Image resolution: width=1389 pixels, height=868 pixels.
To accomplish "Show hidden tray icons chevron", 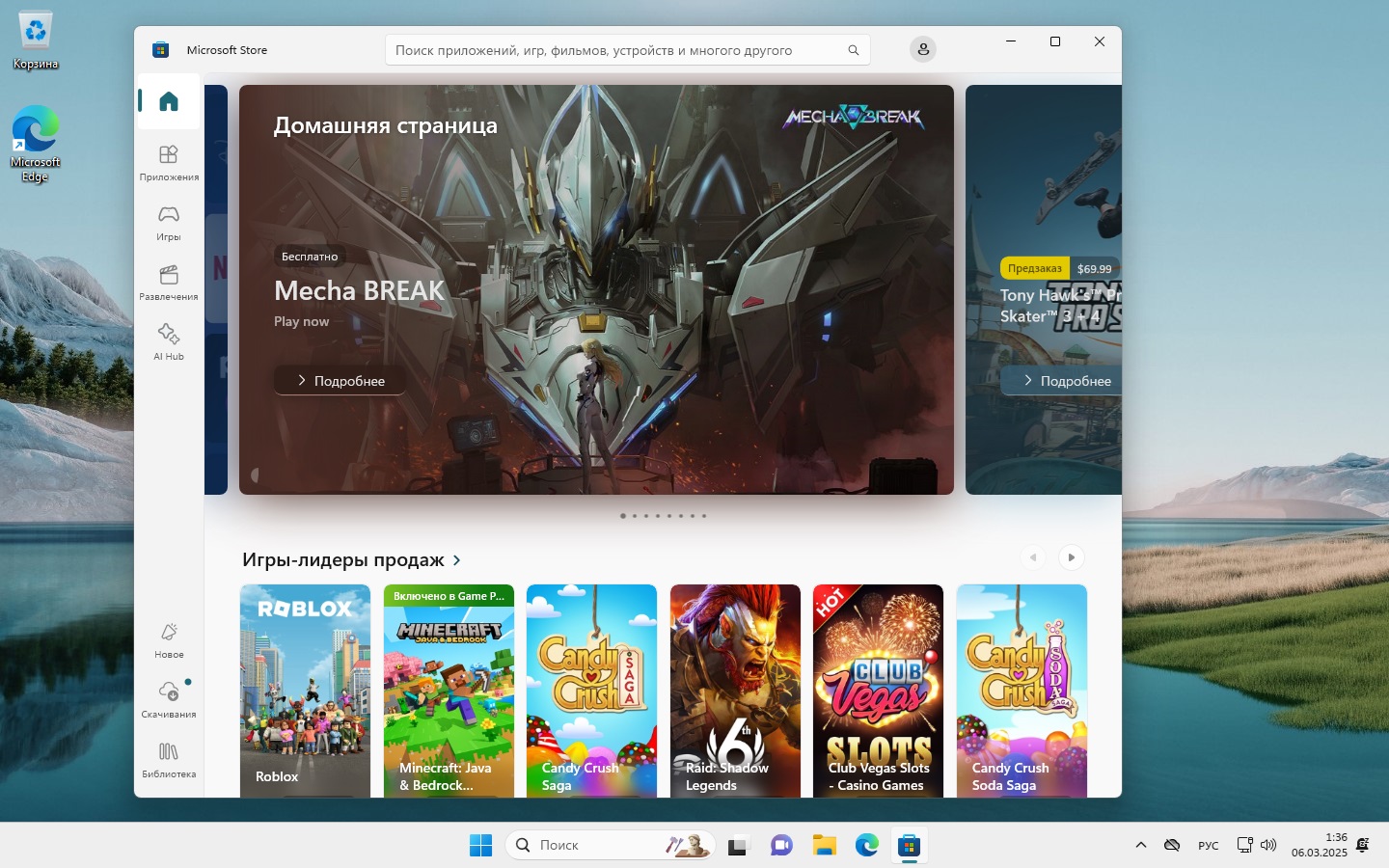I will click(1141, 845).
